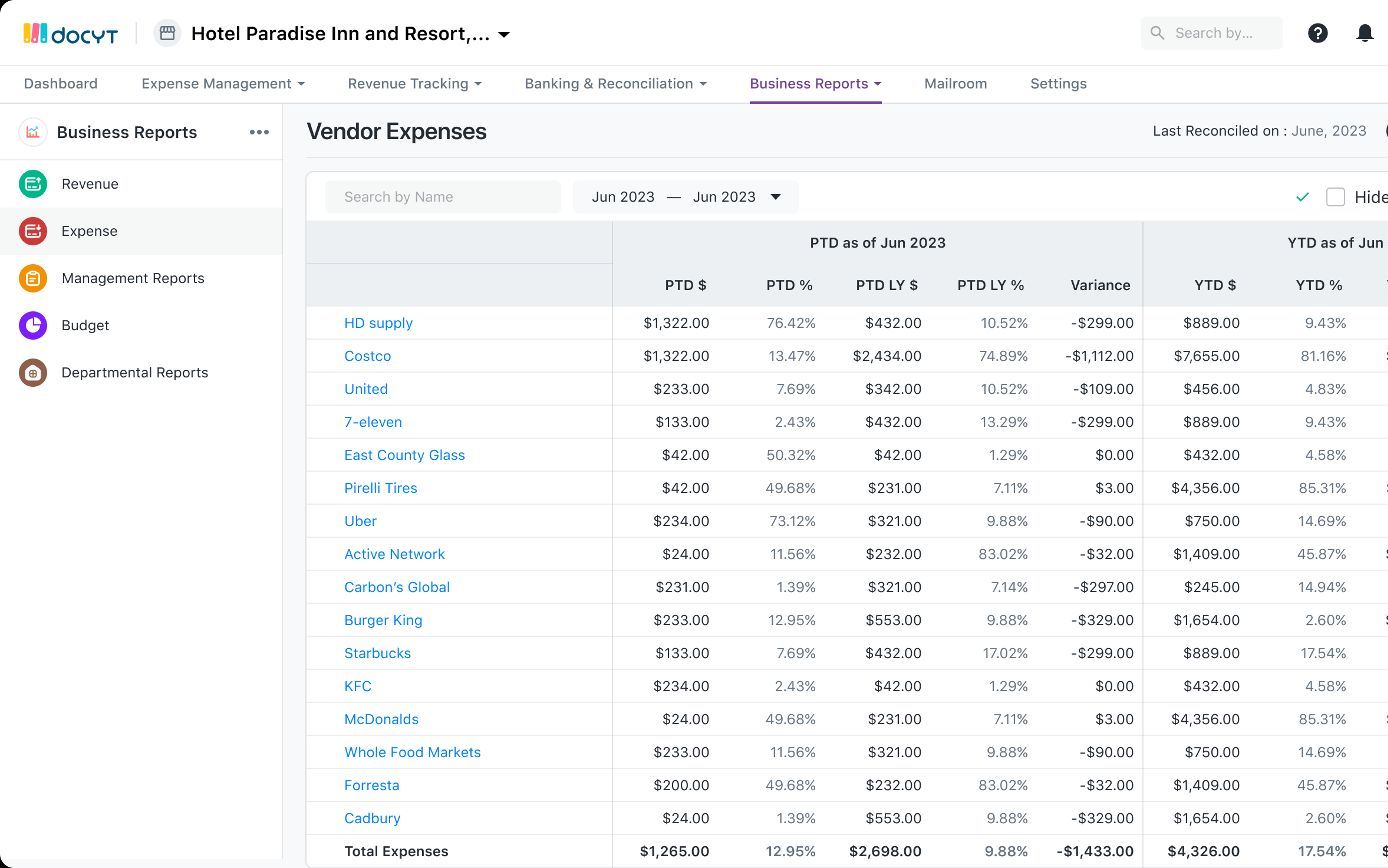The image size is (1388, 868).
Task: Open the Business Reports three-dot menu
Action: 259,132
